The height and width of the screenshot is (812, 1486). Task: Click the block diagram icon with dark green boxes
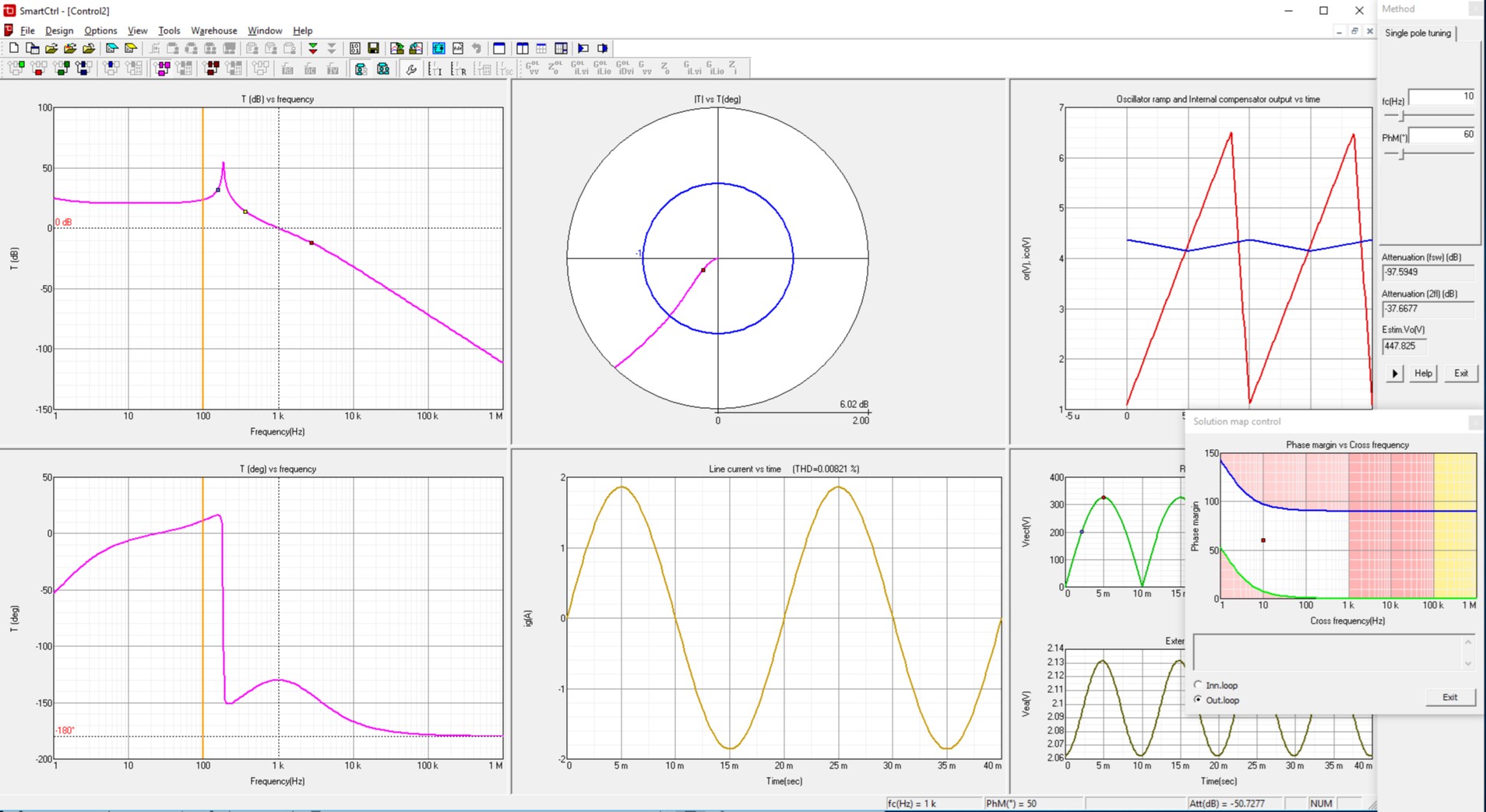tap(62, 69)
